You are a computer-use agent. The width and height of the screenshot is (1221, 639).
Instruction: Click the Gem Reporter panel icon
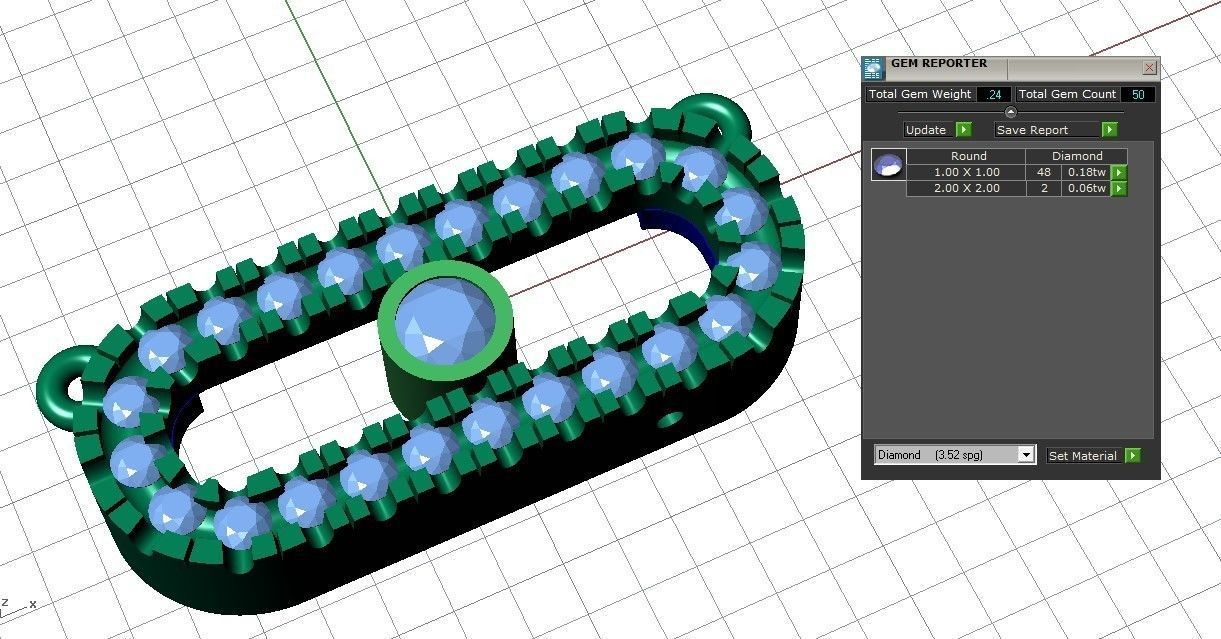(x=873, y=68)
